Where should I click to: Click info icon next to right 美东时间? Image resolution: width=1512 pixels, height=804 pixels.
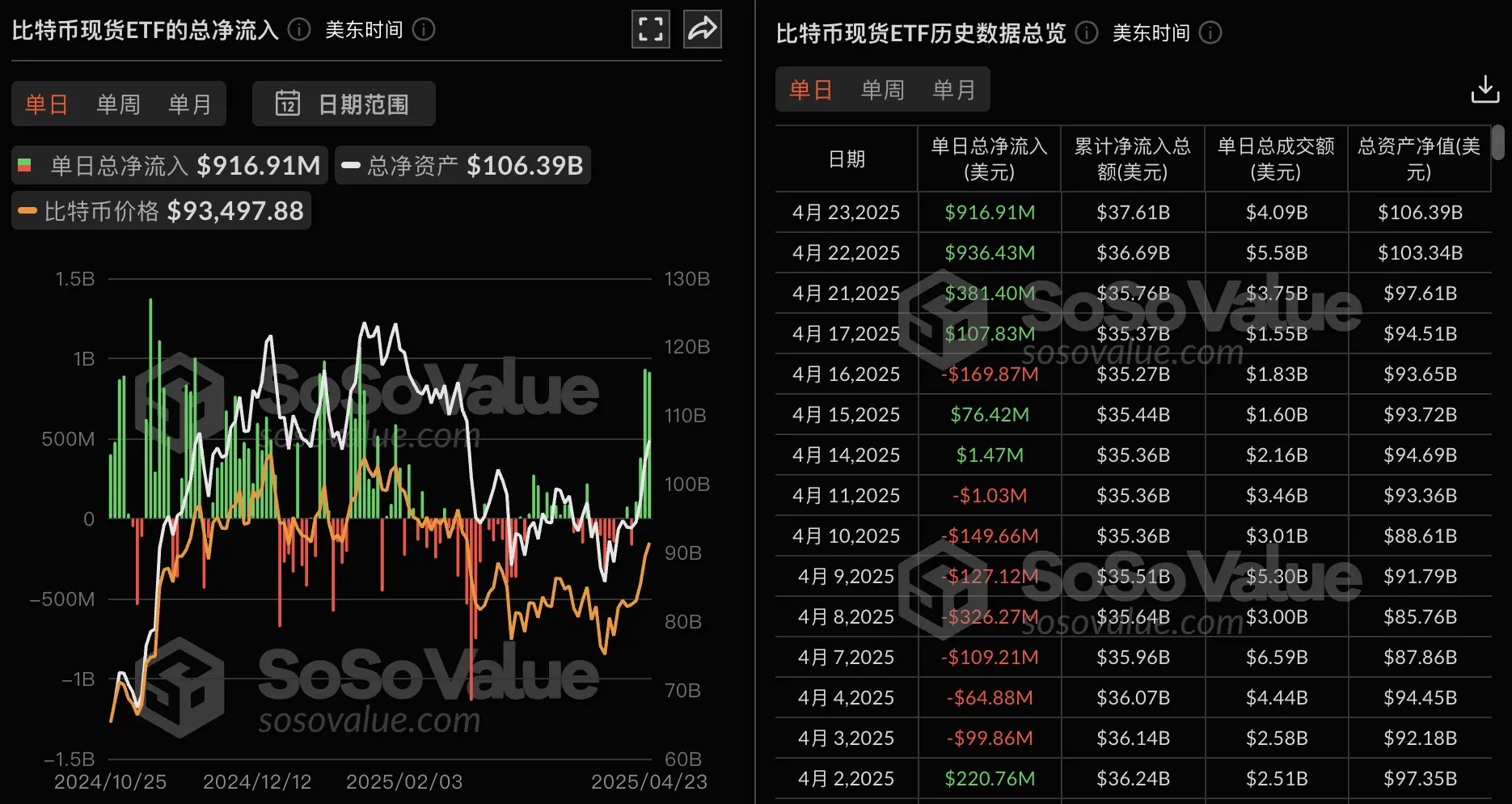click(x=1210, y=32)
